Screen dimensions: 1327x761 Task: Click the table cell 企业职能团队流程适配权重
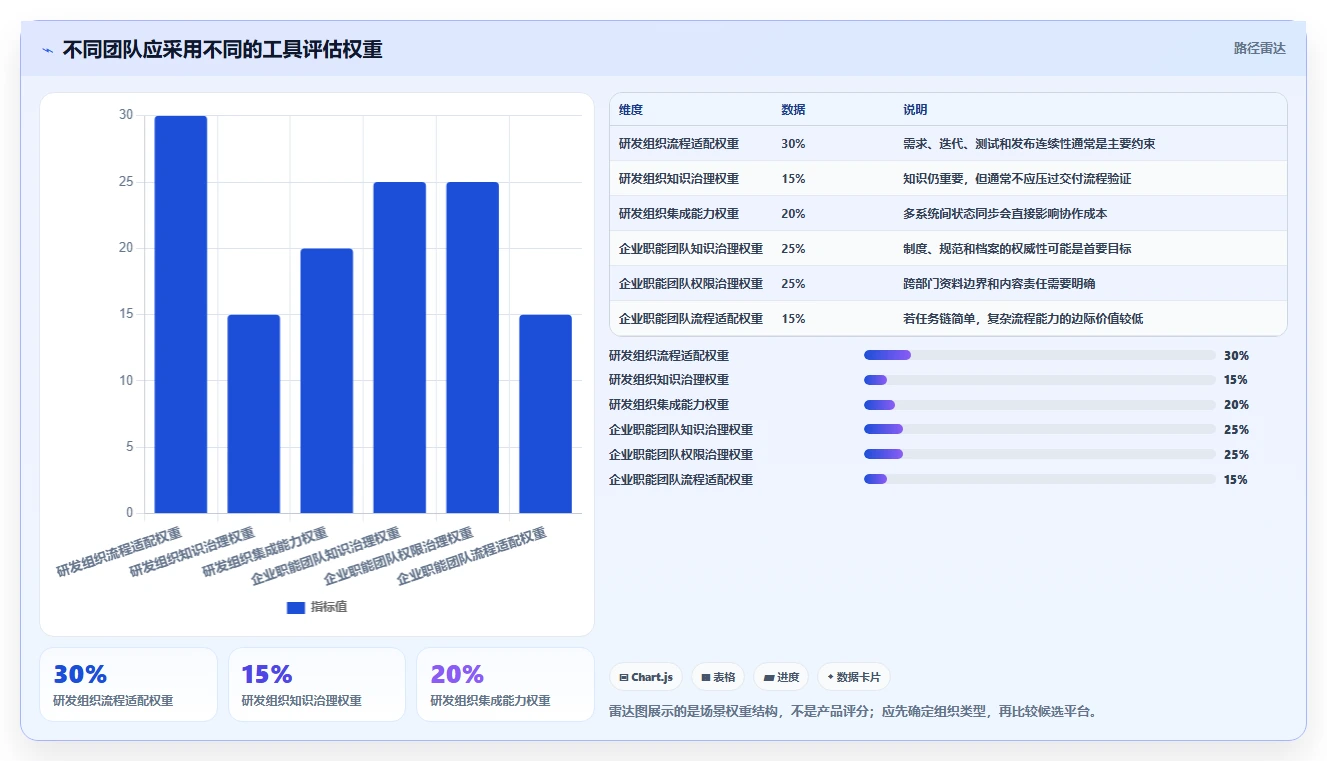[691, 319]
